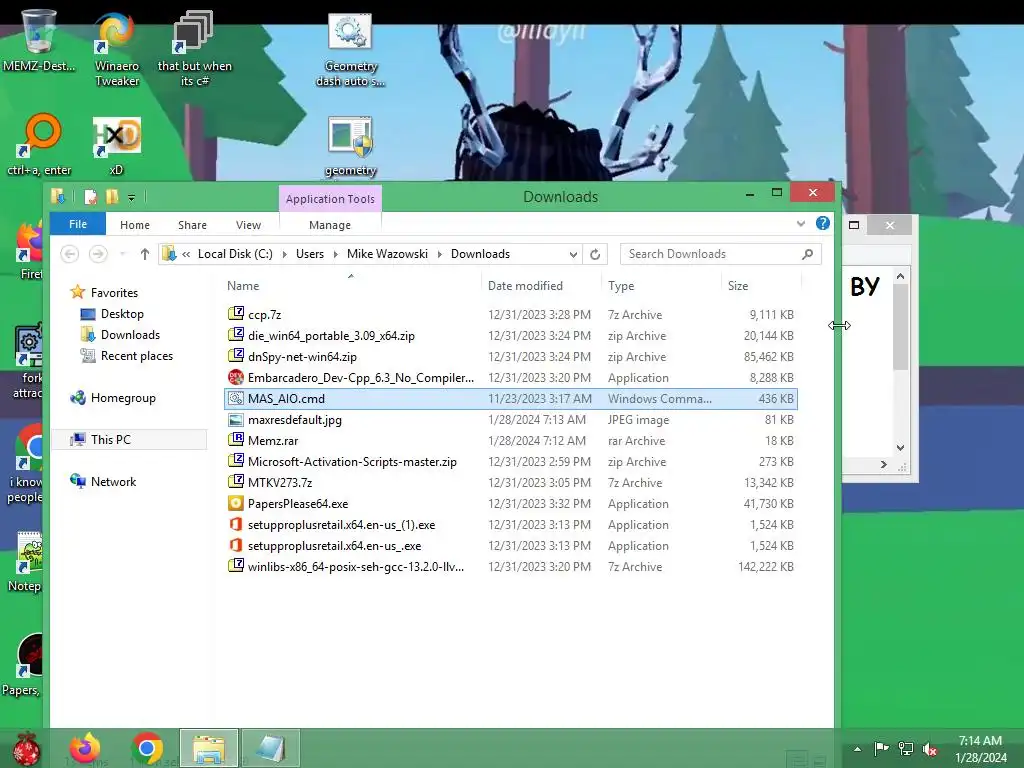Open Customize Quick Access Toolbar dropdown
The width and height of the screenshot is (1024, 768).
tap(131, 197)
